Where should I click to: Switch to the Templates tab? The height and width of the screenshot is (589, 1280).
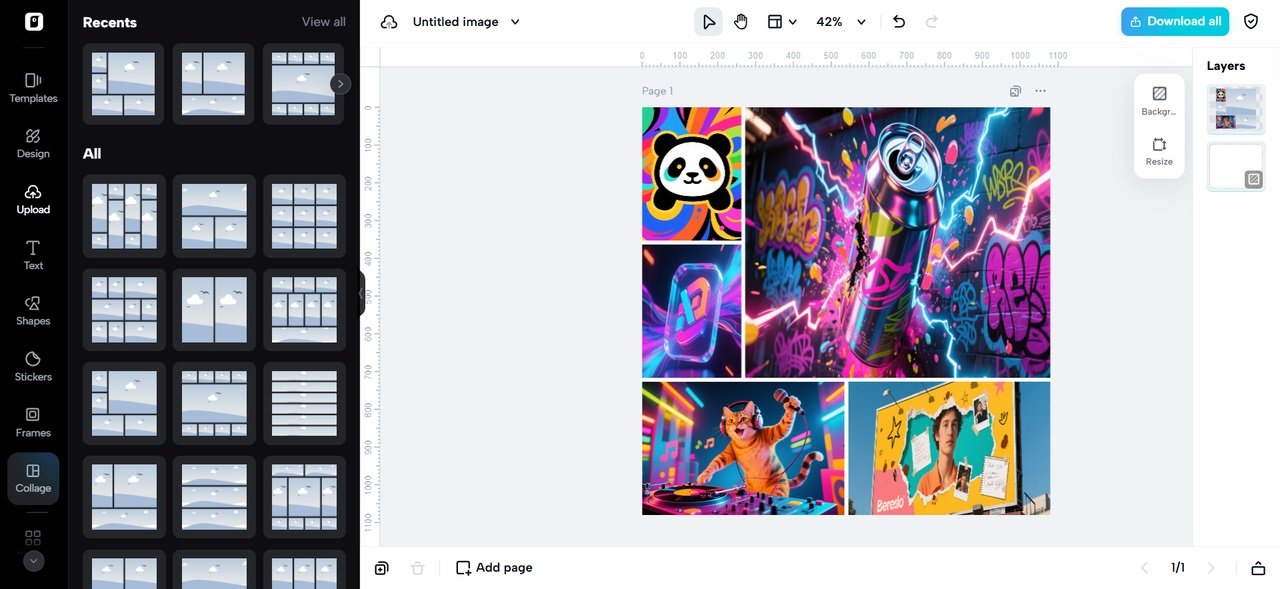tap(33, 87)
